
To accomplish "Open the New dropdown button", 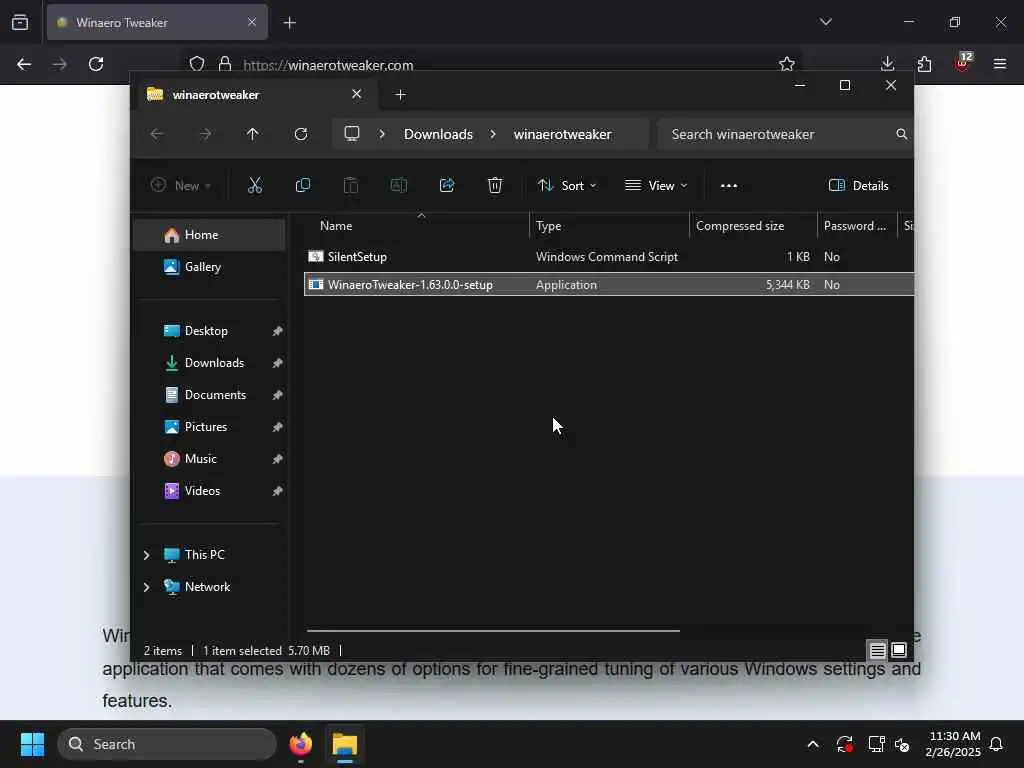I will coord(181,185).
